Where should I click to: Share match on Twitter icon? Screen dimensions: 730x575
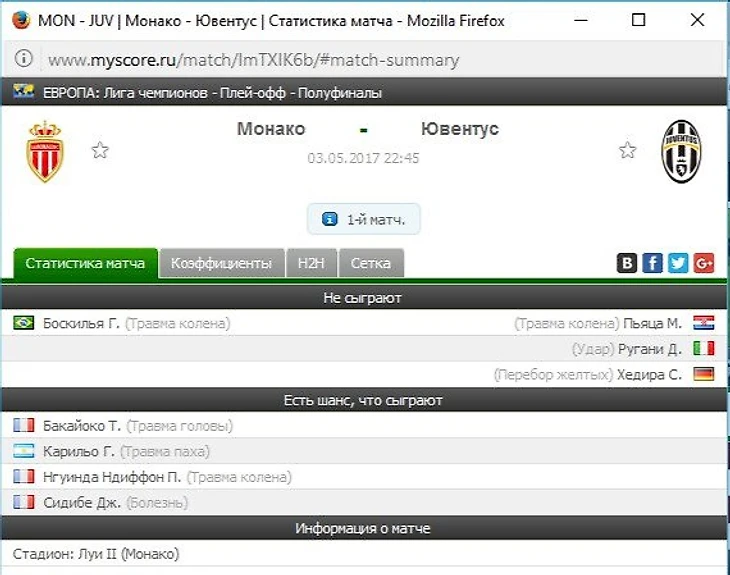(678, 263)
